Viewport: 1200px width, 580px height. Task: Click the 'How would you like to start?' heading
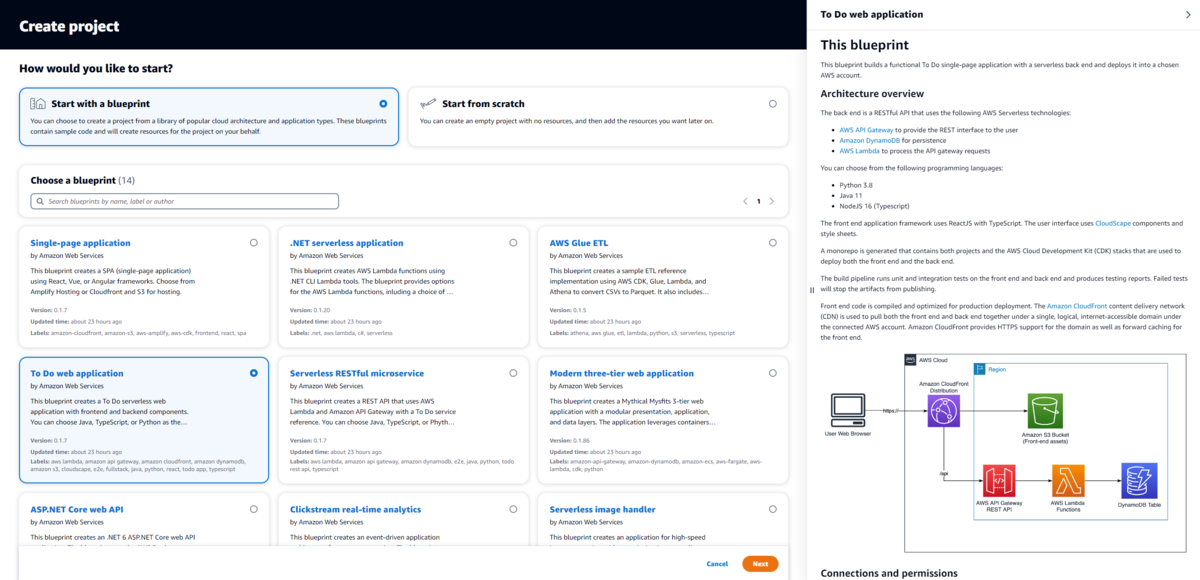click(x=96, y=68)
